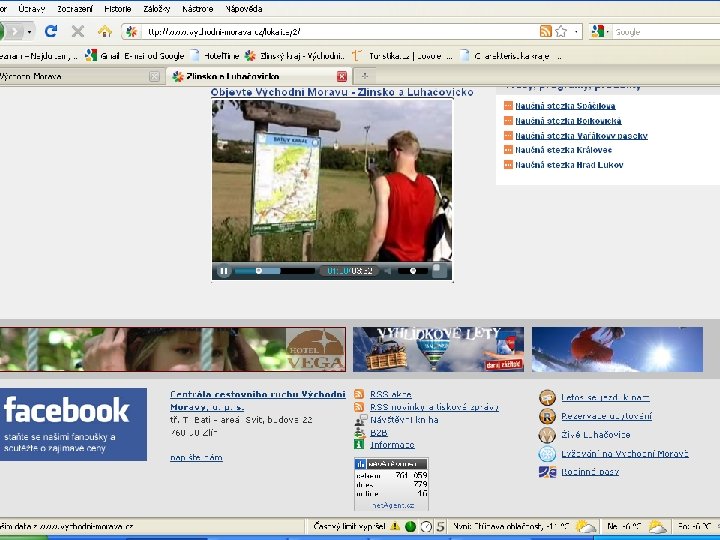This screenshot has height=540, width=720.
Task: Click the Google search field
Action: tap(666, 32)
